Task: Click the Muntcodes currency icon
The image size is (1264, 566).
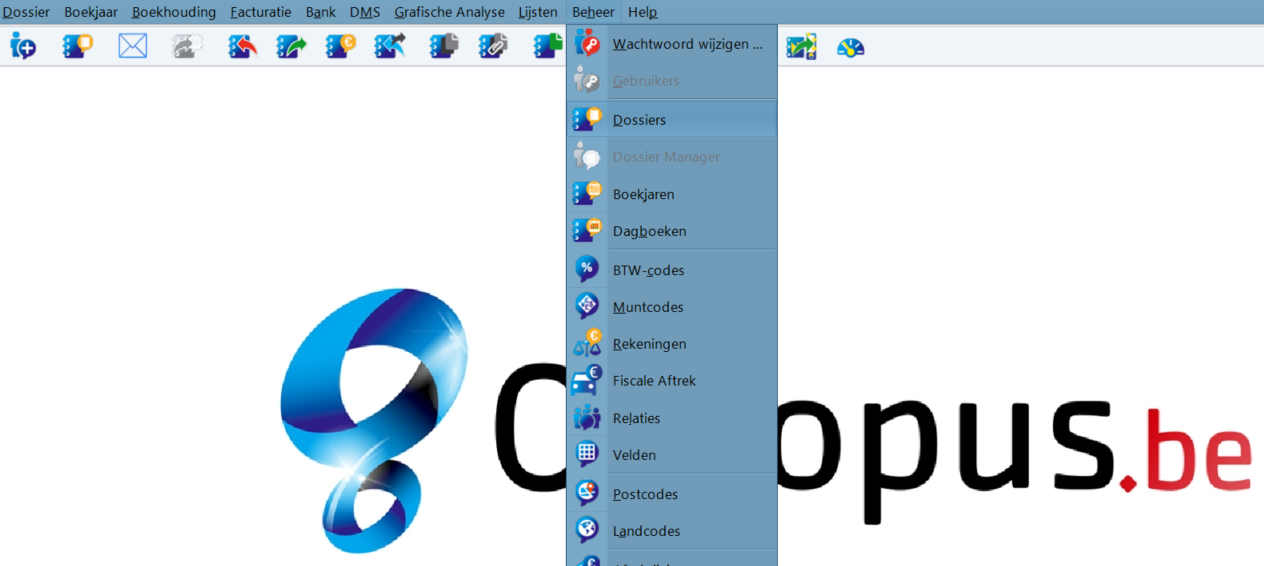Action: [x=587, y=306]
